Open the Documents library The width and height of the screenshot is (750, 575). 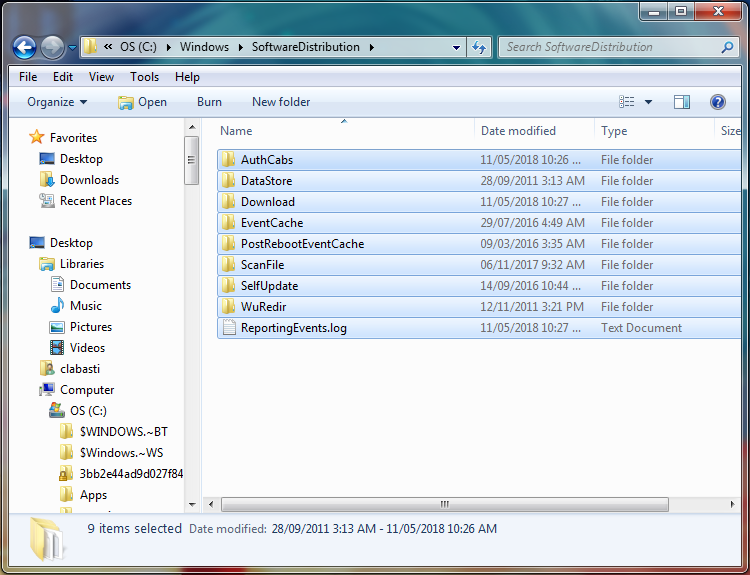(x=90, y=285)
